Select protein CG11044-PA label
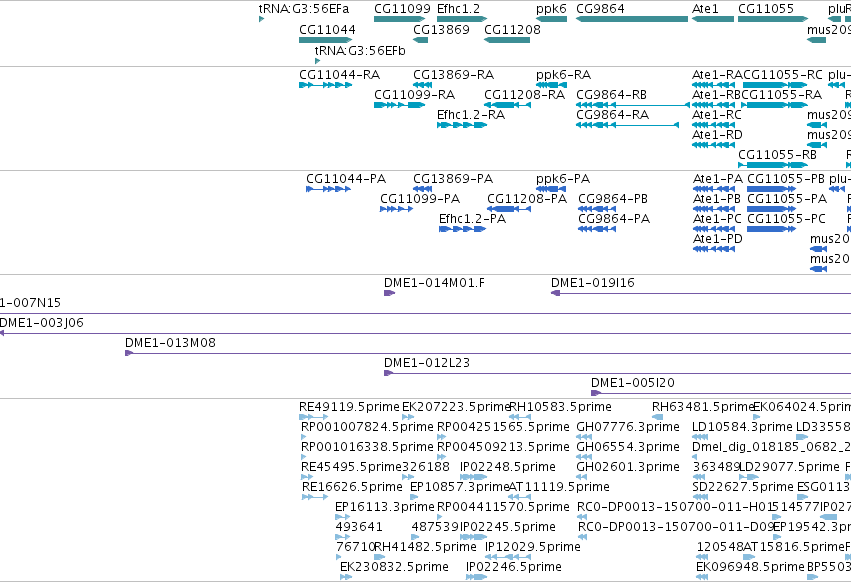Screen dimensions: 851x582 (346, 179)
